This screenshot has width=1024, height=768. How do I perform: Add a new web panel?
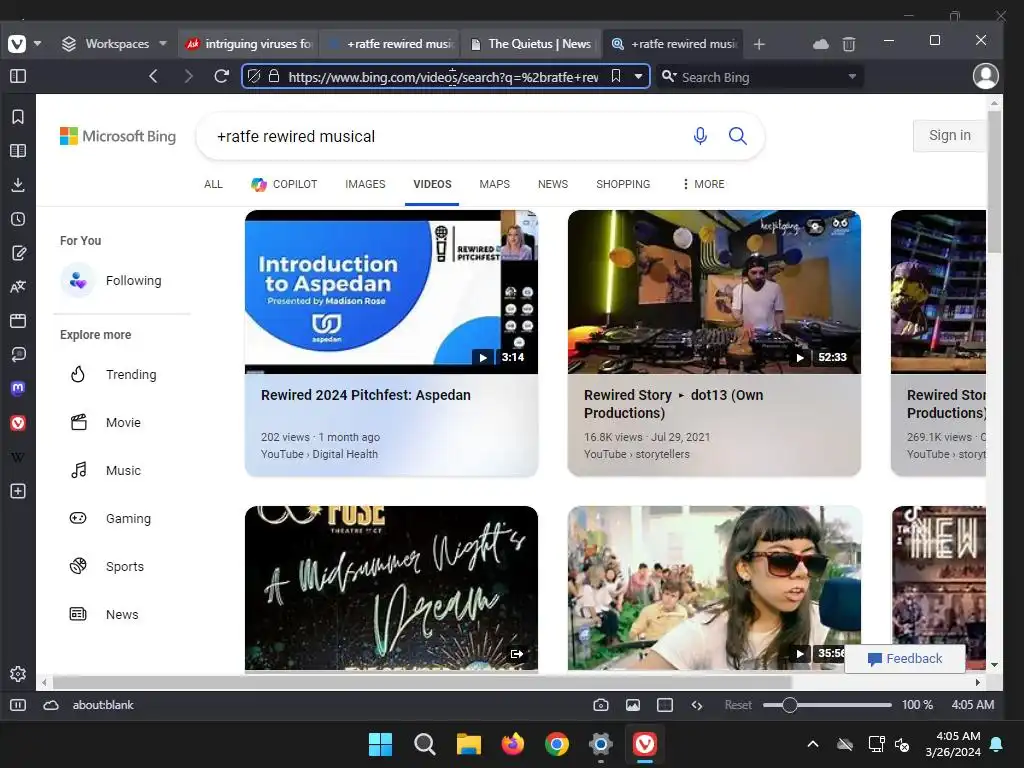coord(18,491)
